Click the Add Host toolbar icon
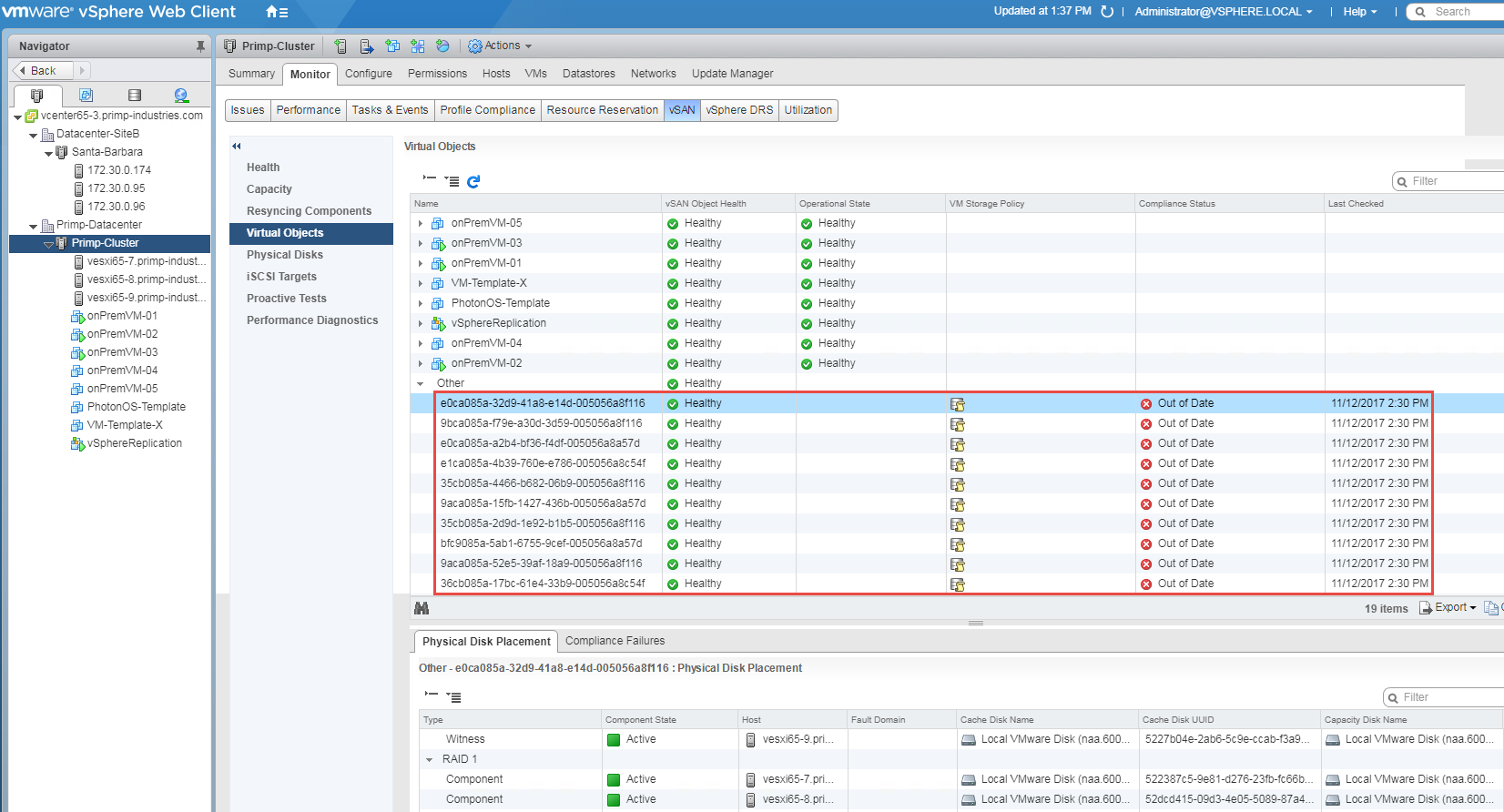Image resolution: width=1504 pixels, height=812 pixels. click(x=340, y=46)
